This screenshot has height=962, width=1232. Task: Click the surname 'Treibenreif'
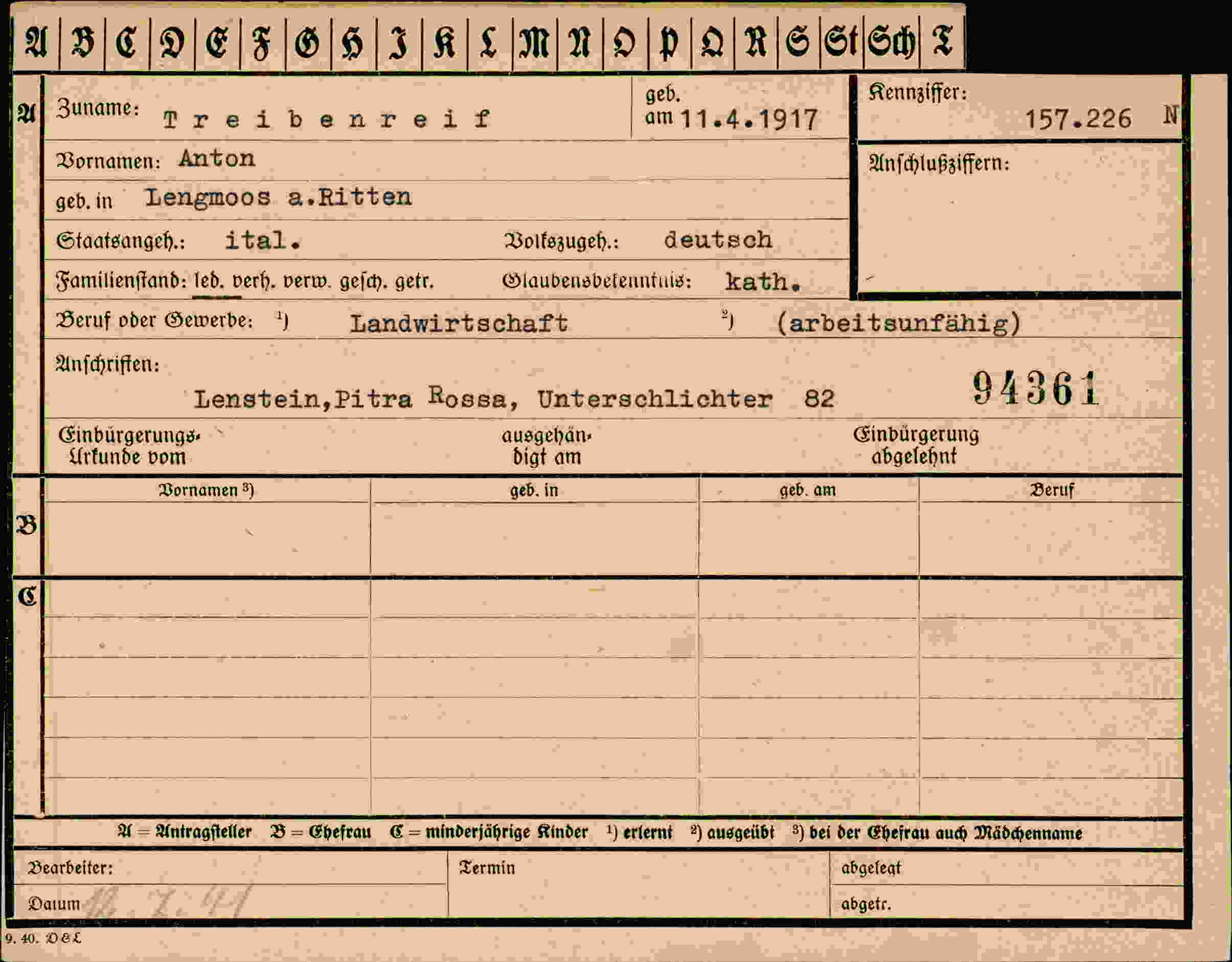327,119
